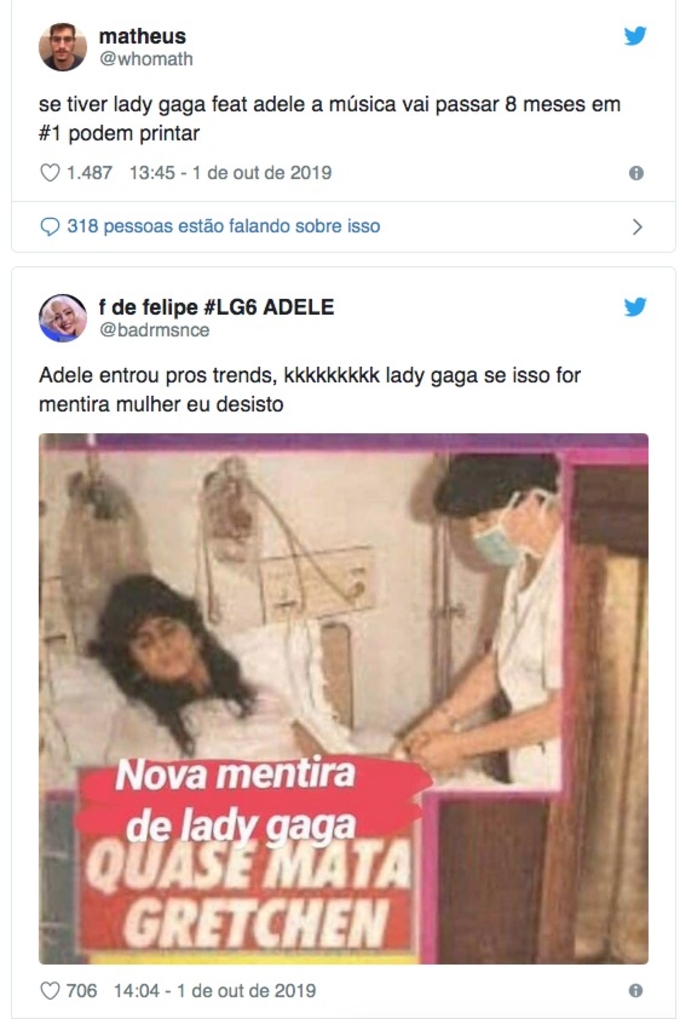The width and height of the screenshot is (680, 1019).
Task: Like matheus's tweet with the heart icon
Action: (50, 173)
